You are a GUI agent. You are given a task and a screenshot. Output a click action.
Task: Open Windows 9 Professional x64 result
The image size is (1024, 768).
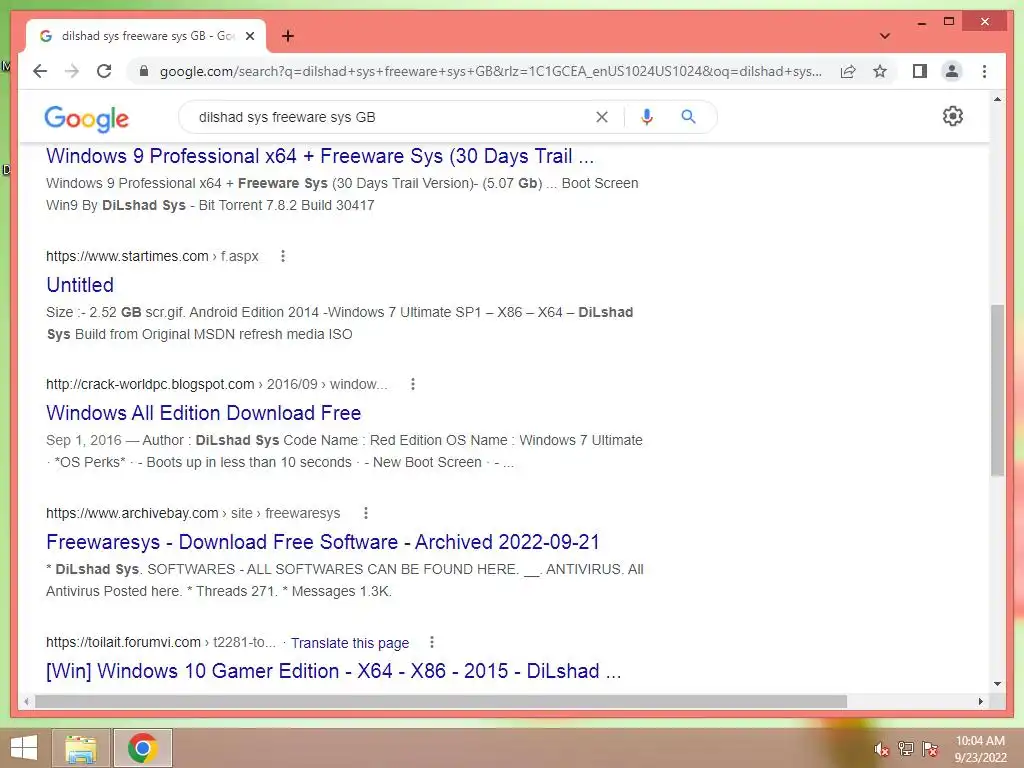tap(320, 156)
